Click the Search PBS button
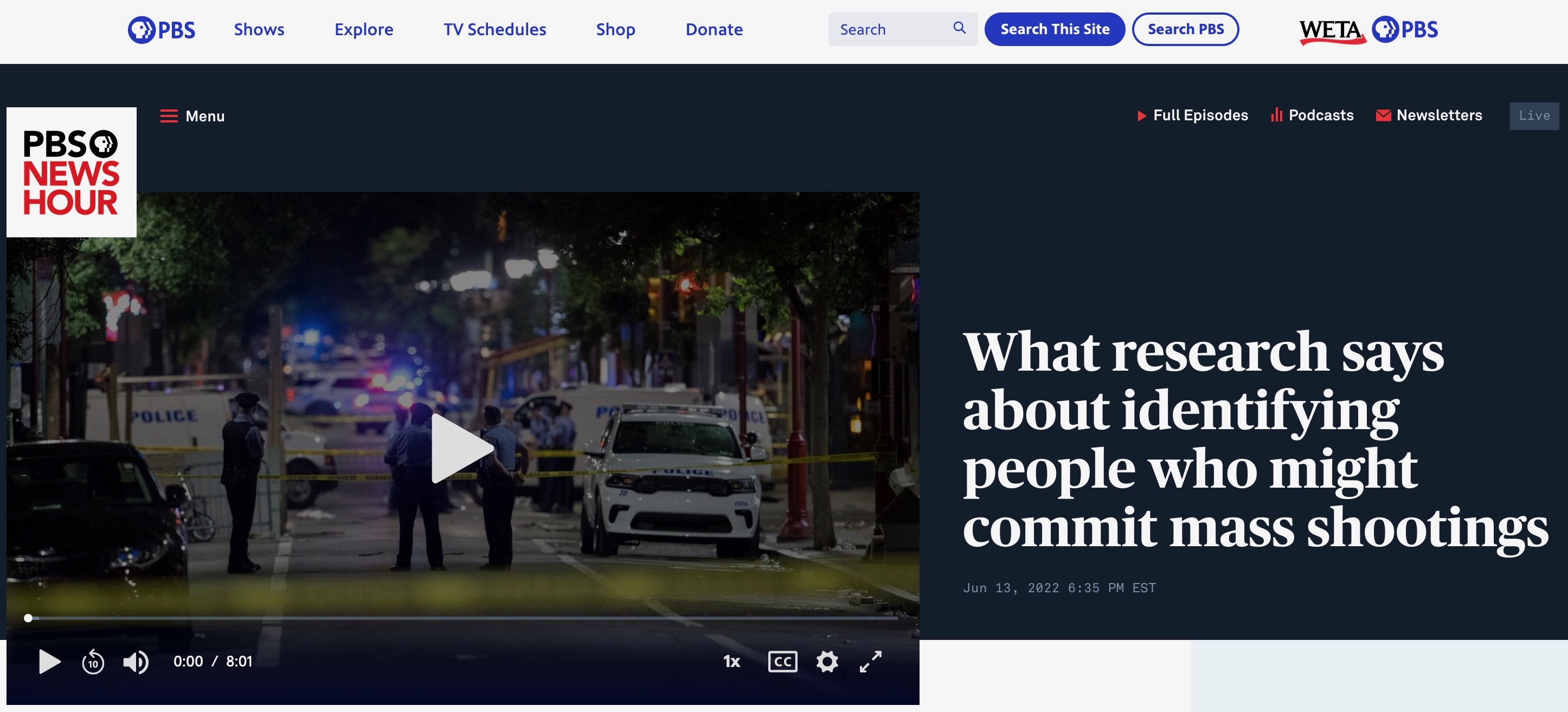Image resolution: width=1568 pixels, height=712 pixels. point(1185,29)
